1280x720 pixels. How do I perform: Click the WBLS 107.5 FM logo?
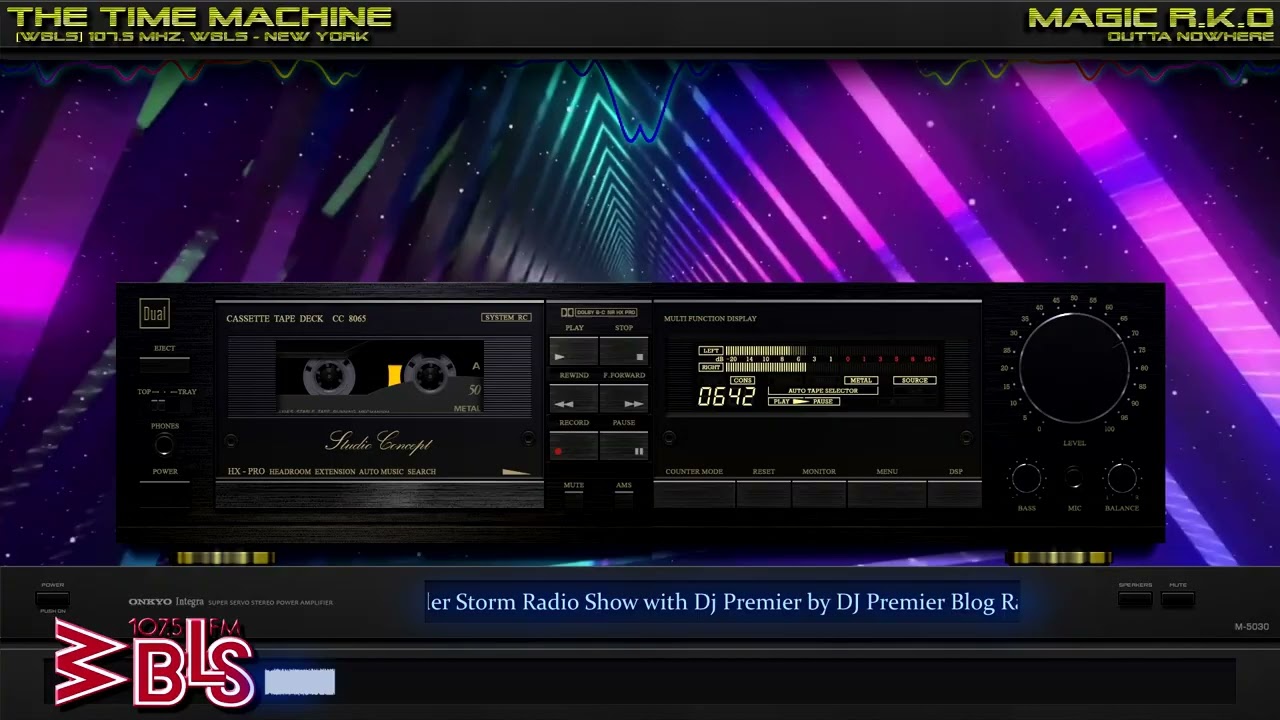[x=154, y=662]
